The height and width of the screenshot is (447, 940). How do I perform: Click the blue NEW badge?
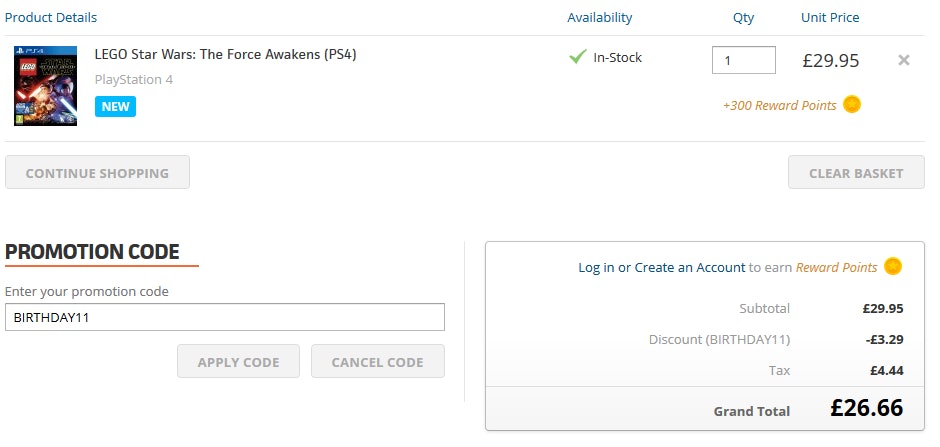[x=115, y=106]
